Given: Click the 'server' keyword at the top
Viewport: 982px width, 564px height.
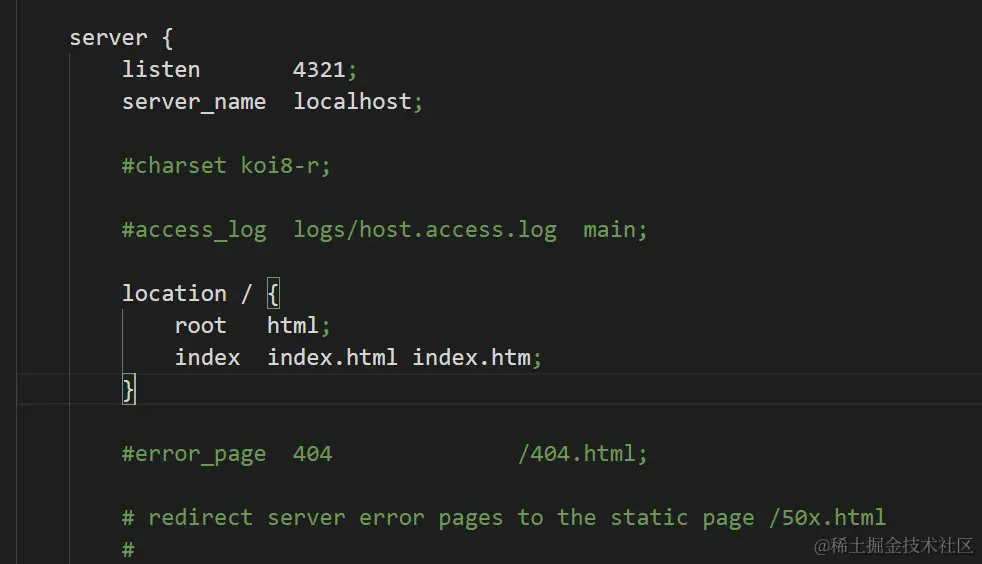Looking at the screenshot, I should 108,38.
